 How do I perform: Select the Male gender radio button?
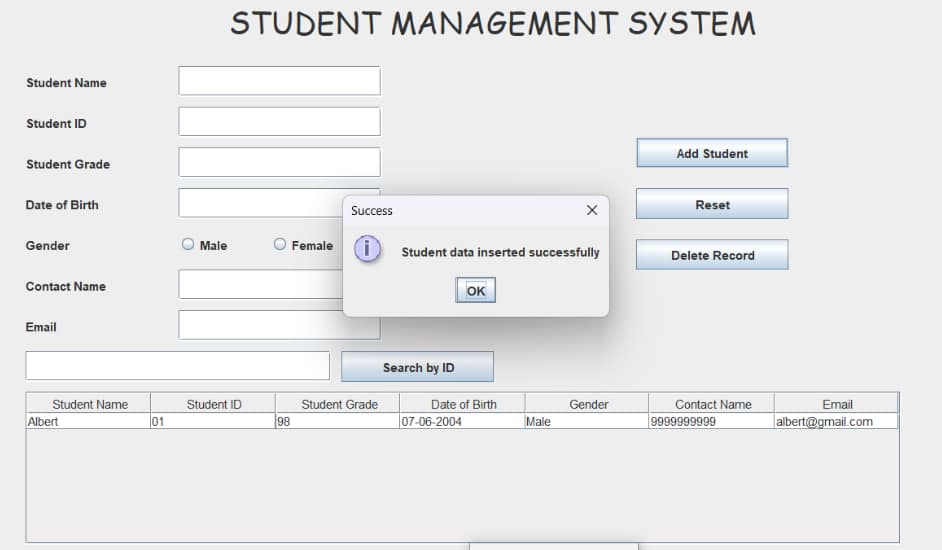[x=188, y=244]
